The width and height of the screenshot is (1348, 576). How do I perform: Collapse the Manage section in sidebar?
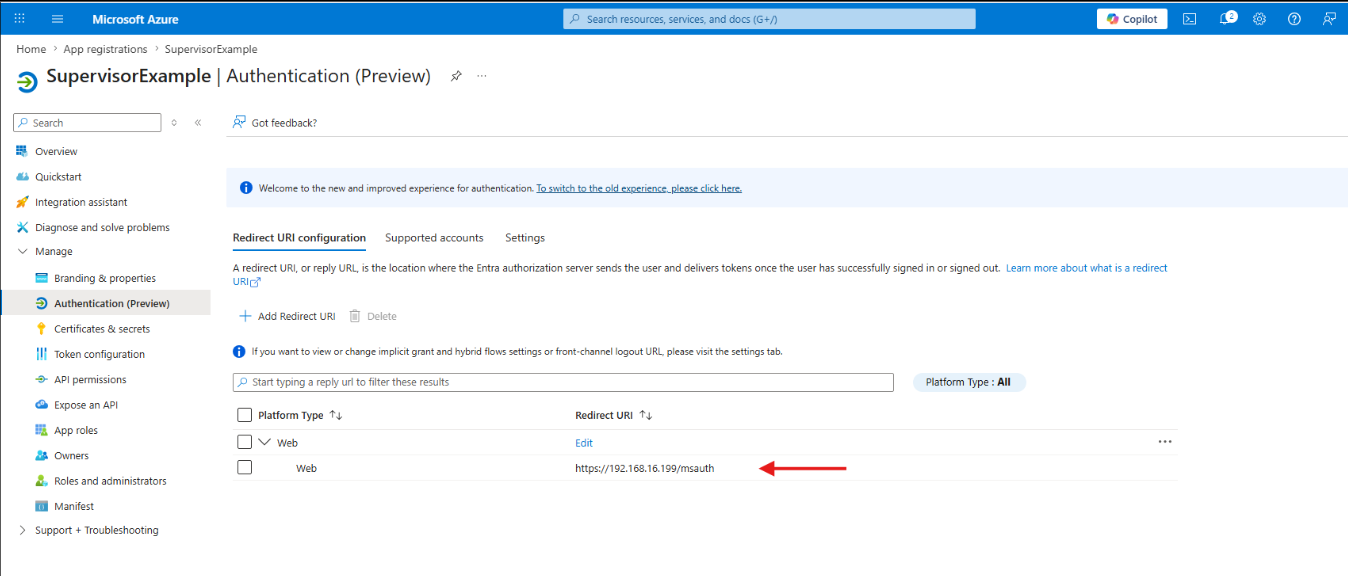[22, 252]
